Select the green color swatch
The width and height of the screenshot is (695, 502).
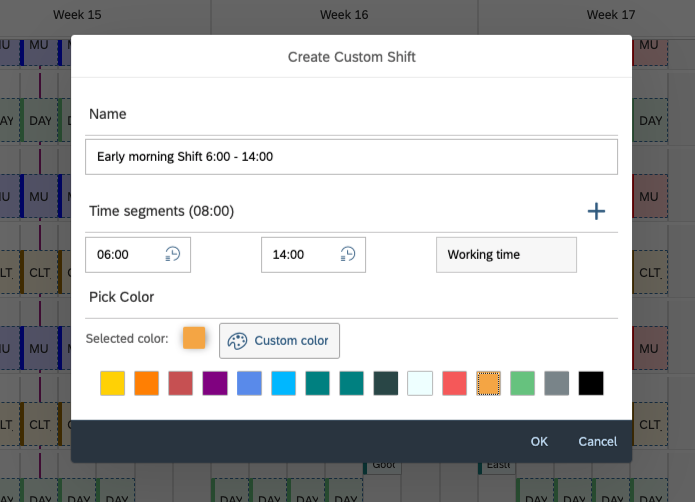tap(522, 384)
